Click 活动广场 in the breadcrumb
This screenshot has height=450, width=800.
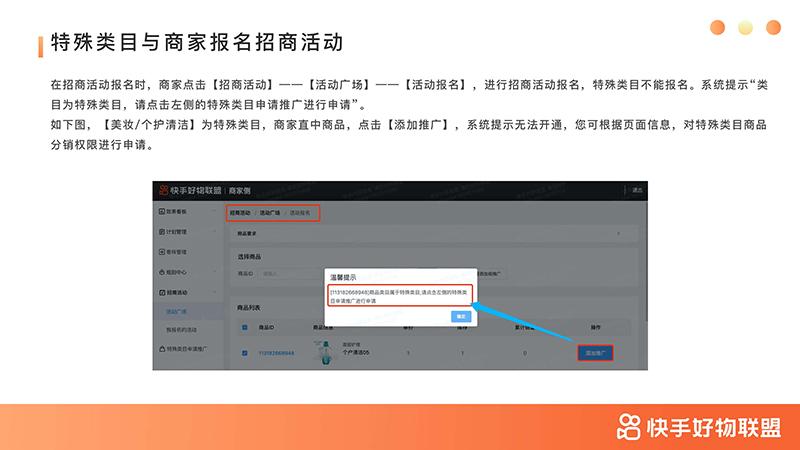270,213
